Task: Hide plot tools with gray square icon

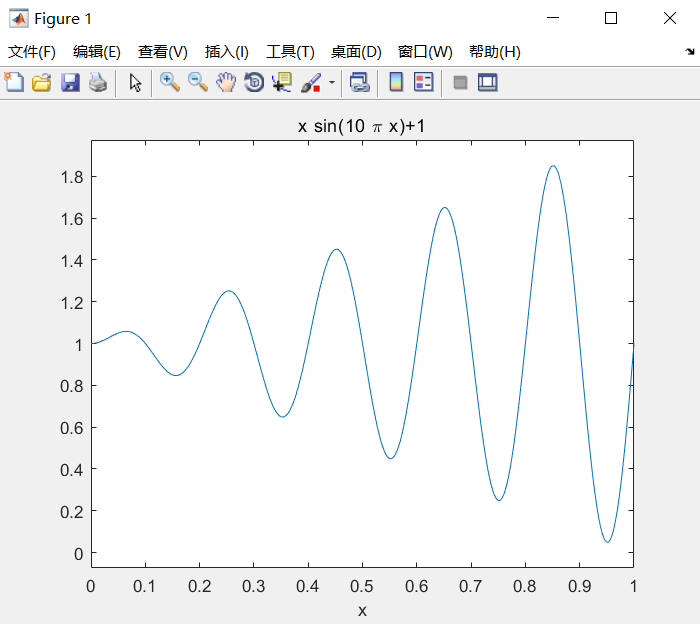Action: point(460,83)
